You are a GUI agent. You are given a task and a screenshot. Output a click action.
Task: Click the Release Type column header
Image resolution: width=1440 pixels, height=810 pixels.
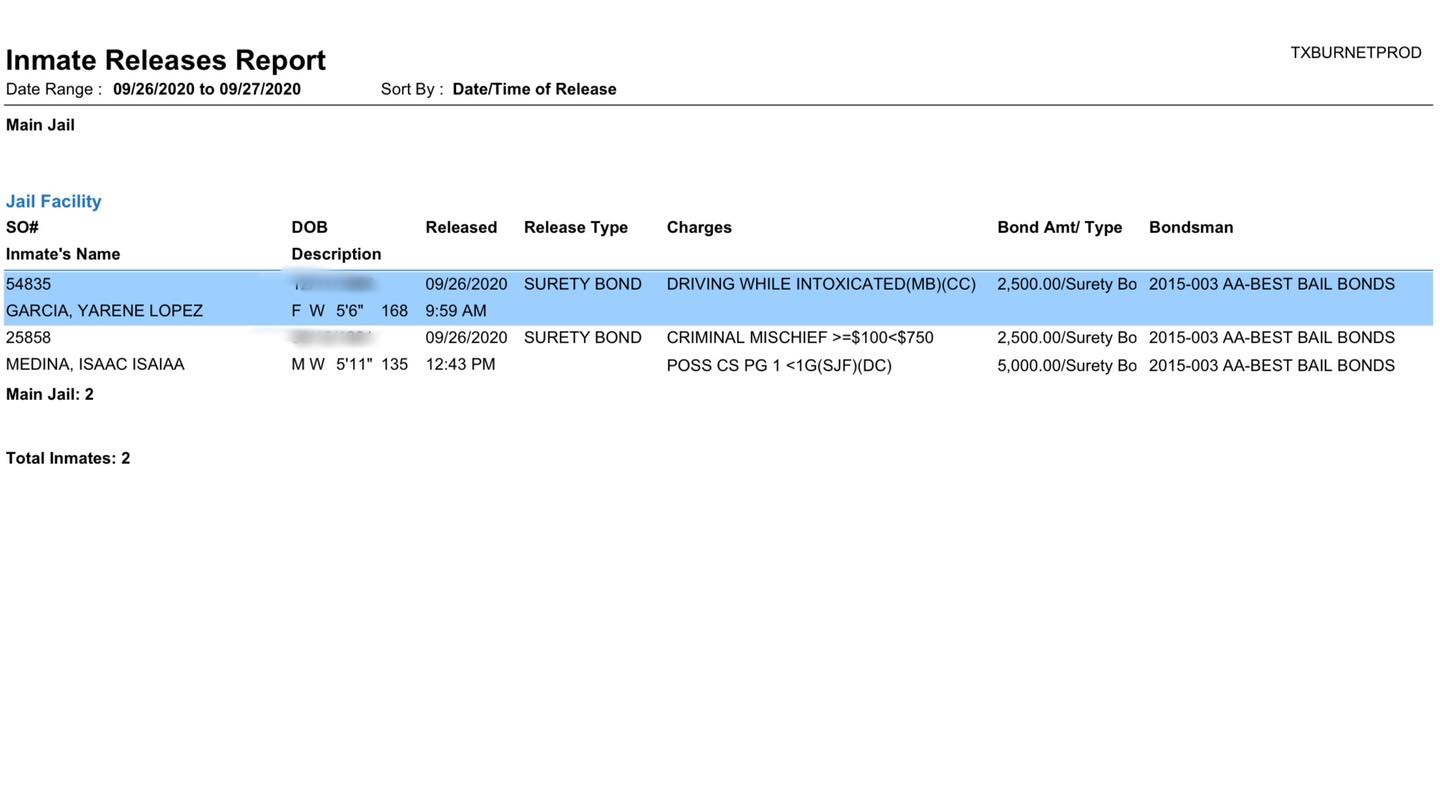point(576,227)
